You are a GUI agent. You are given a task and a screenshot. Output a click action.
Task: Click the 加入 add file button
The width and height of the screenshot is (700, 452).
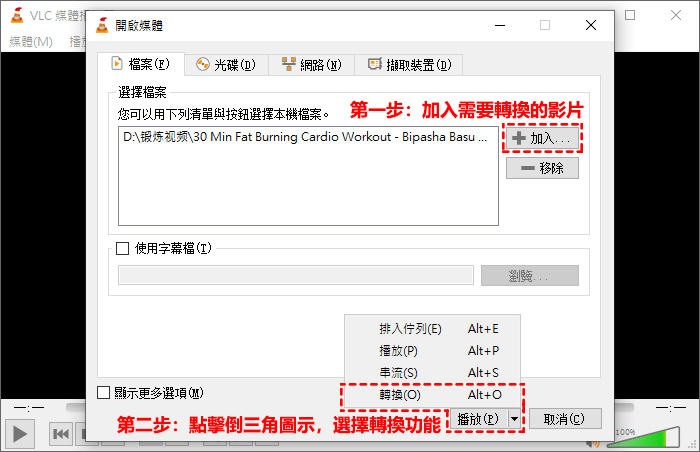(x=542, y=137)
